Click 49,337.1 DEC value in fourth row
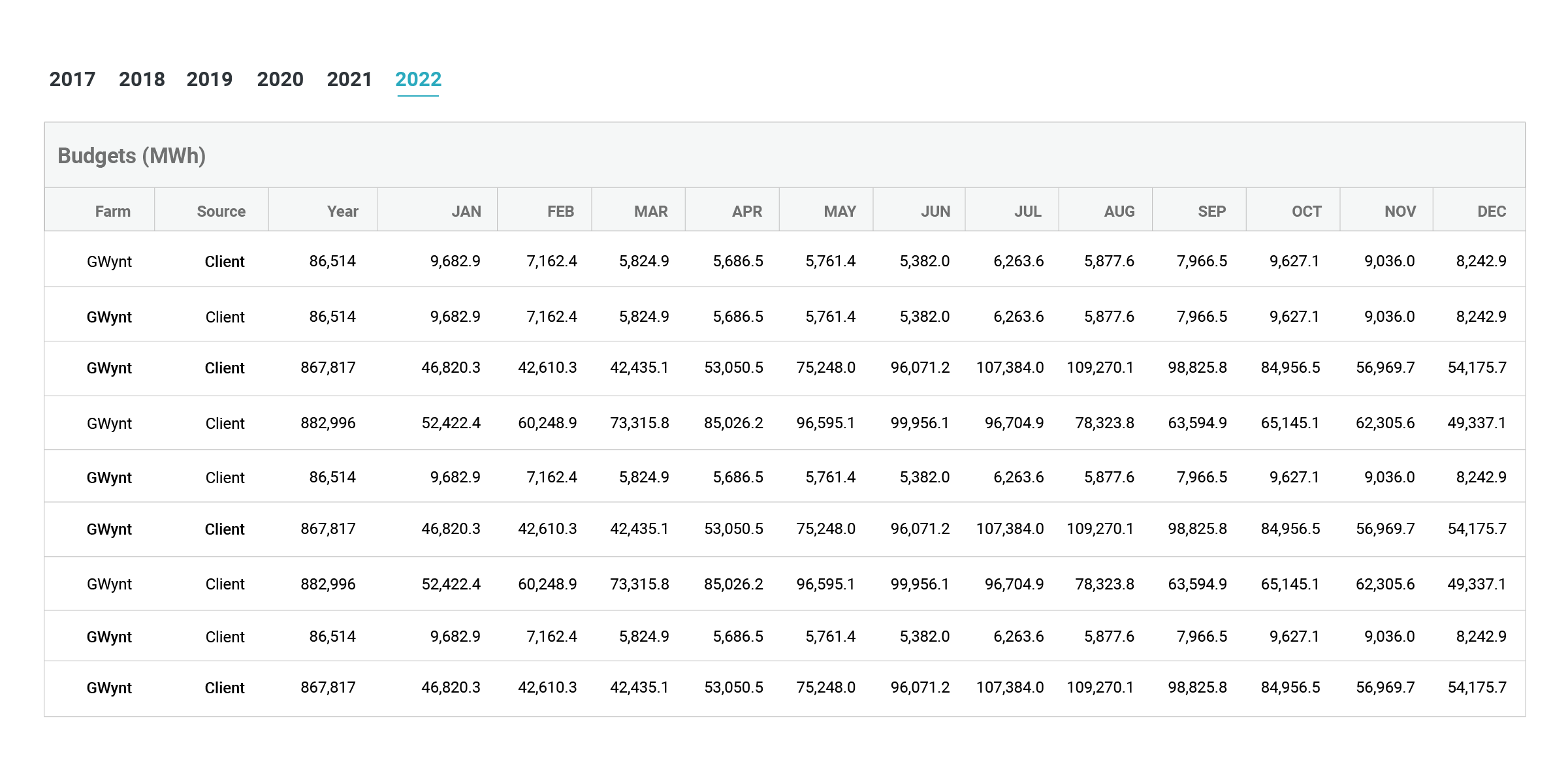Screen dimensions: 1568x784 pos(1477,423)
